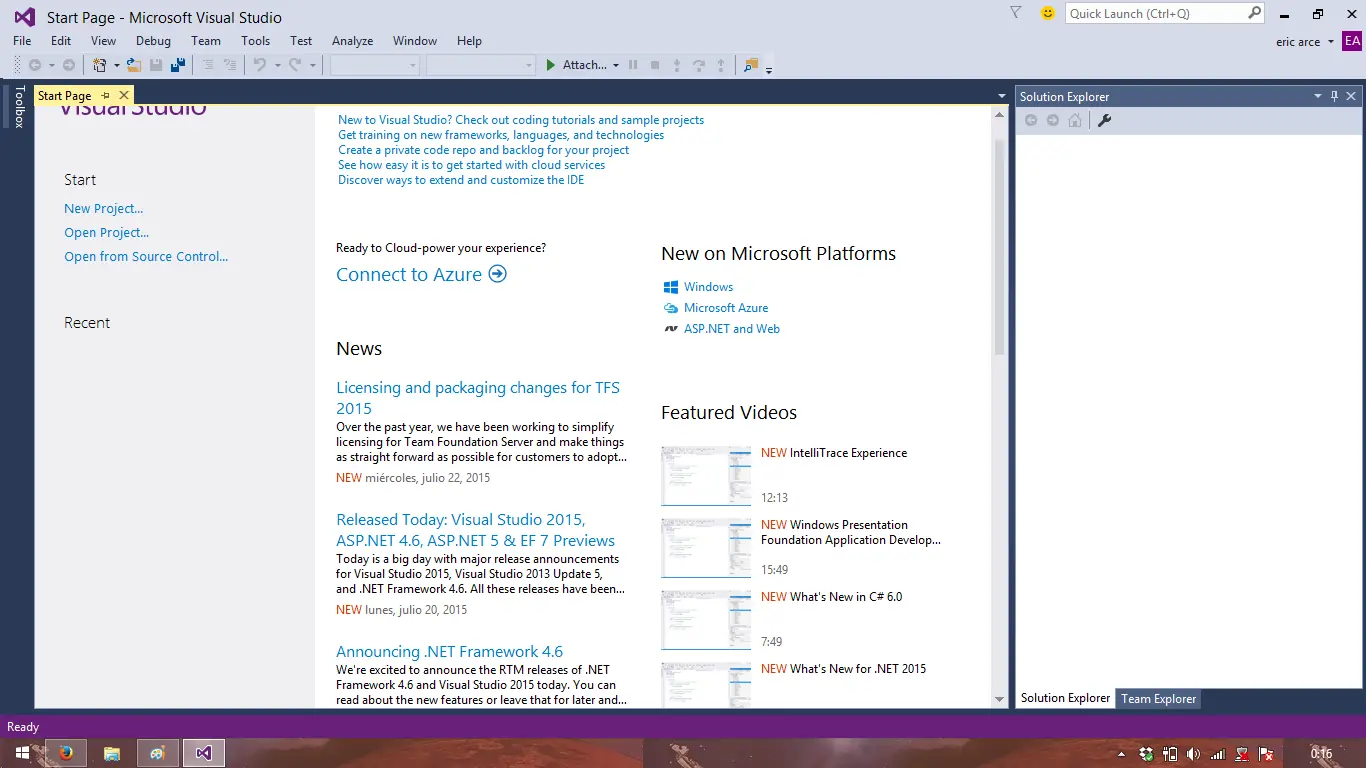Send feedback with the smiley icon
This screenshot has height=768, width=1366.
(x=1047, y=13)
